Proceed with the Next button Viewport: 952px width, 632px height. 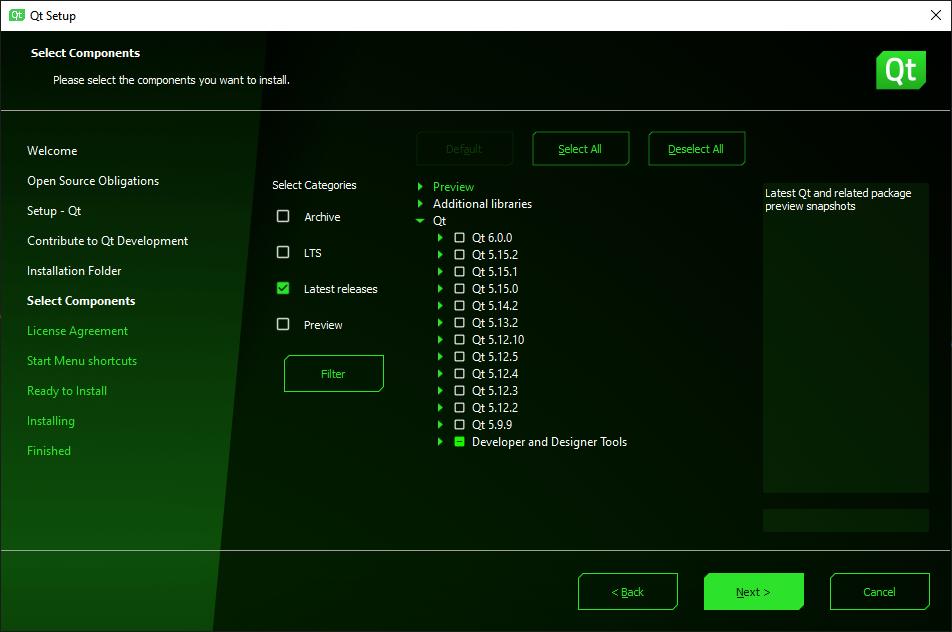click(x=753, y=591)
